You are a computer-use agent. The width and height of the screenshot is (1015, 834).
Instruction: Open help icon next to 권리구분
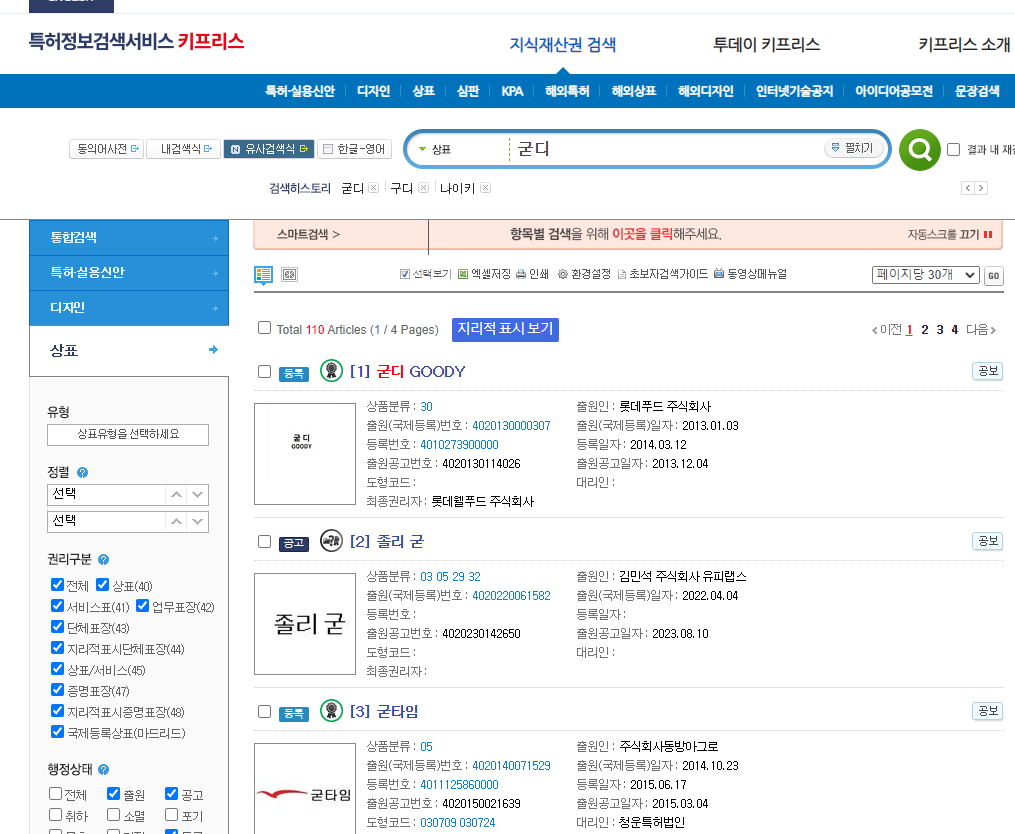104,559
